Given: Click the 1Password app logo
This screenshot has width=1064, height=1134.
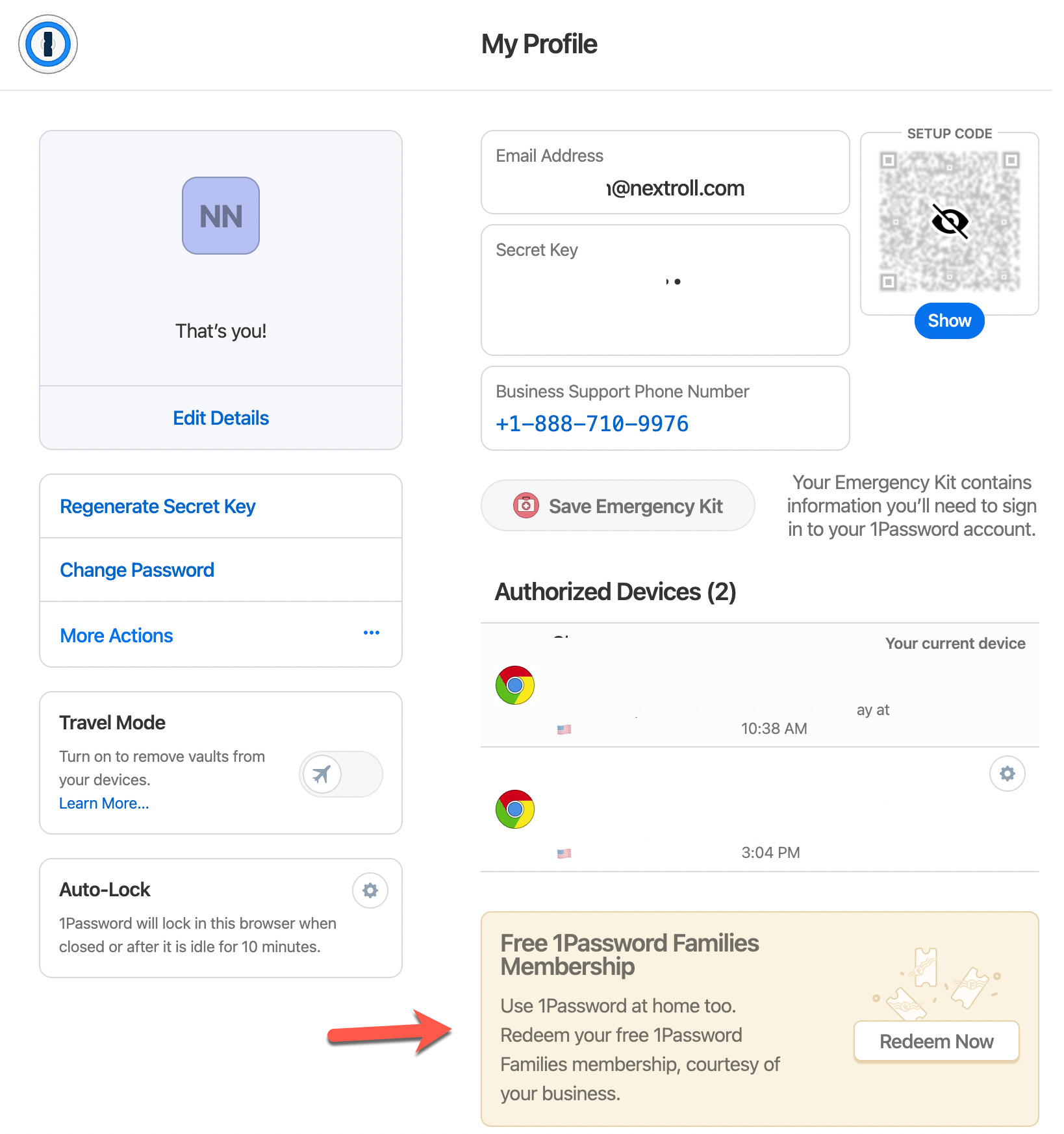Looking at the screenshot, I should coord(47,44).
